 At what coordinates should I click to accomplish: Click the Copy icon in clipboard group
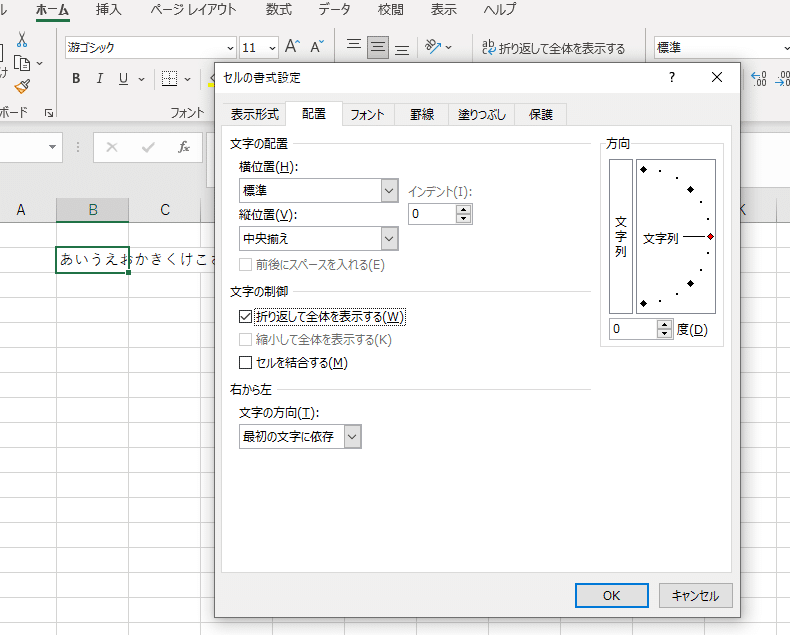pyautogui.click(x=22, y=64)
